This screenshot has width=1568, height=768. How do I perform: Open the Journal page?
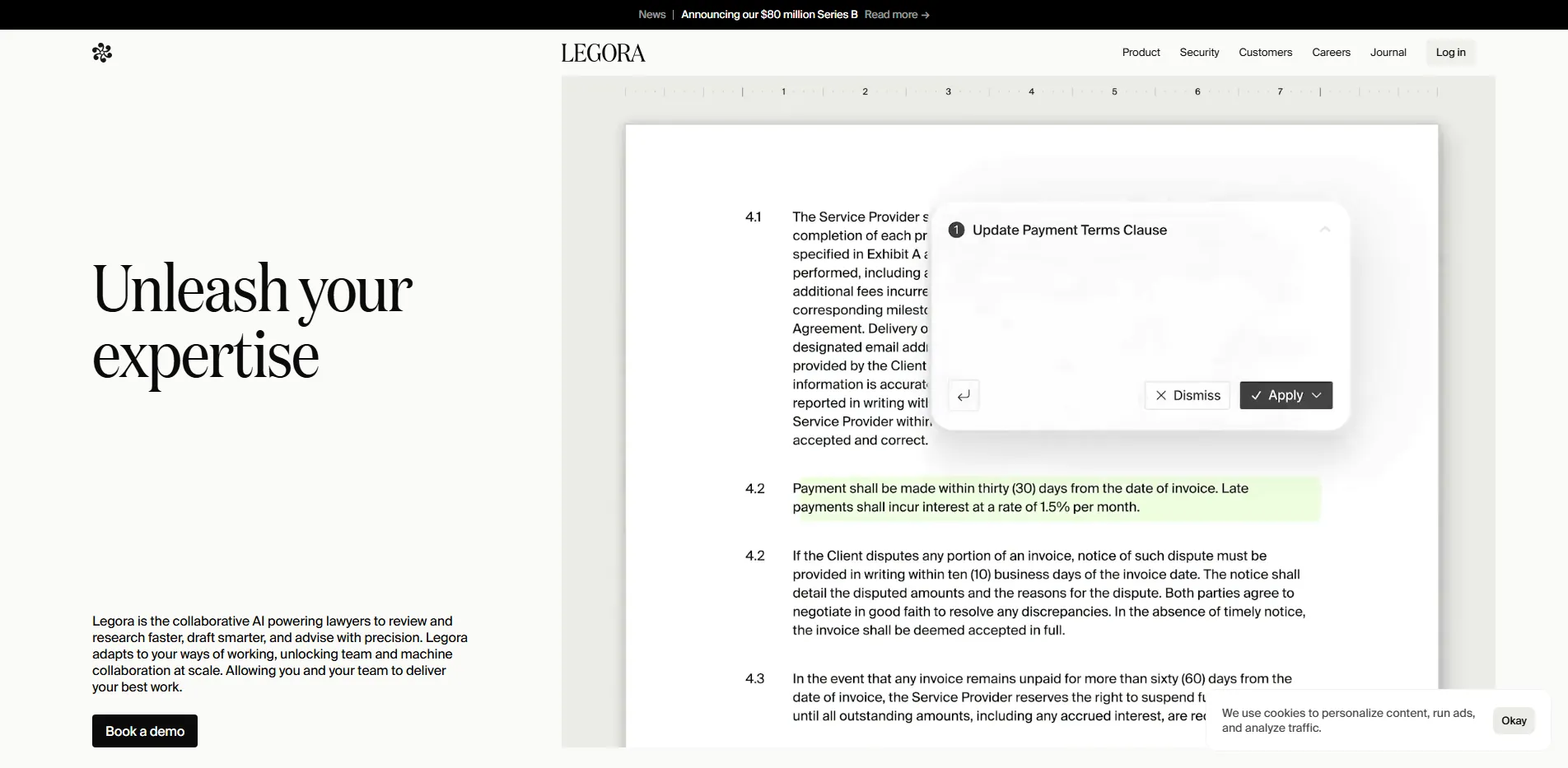coord(1388,52)
